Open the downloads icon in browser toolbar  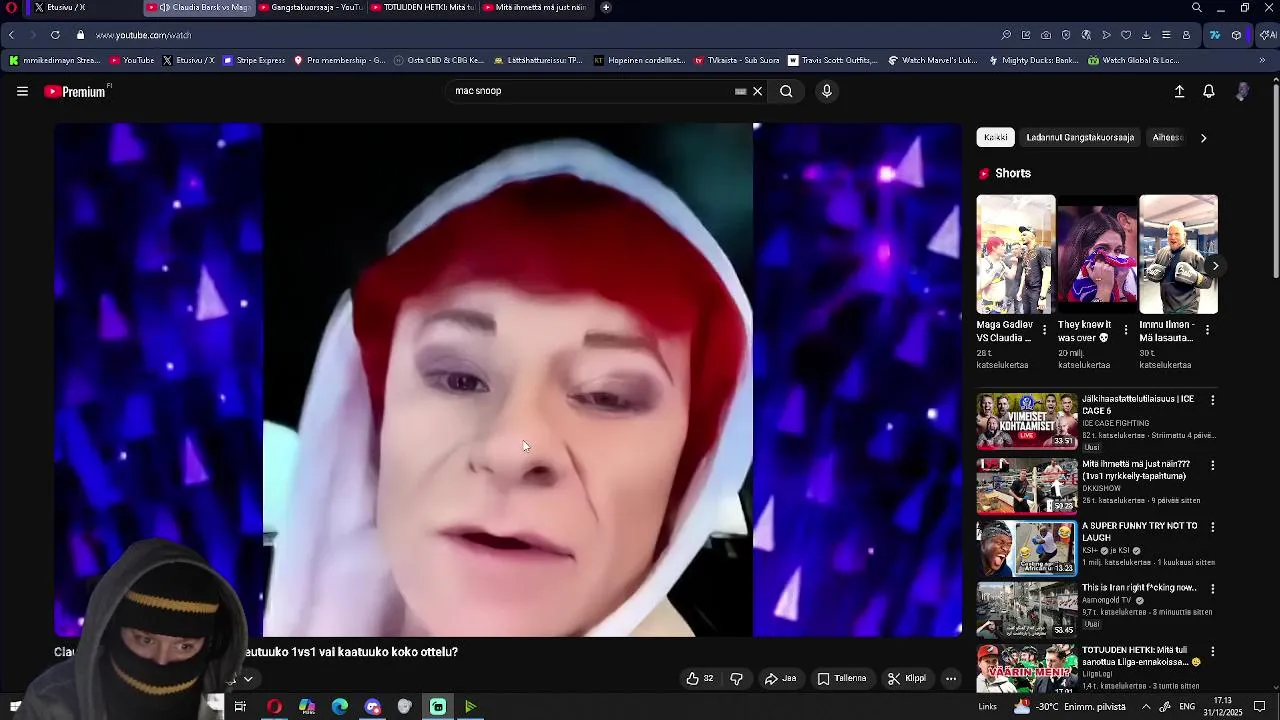(1146, 35)
